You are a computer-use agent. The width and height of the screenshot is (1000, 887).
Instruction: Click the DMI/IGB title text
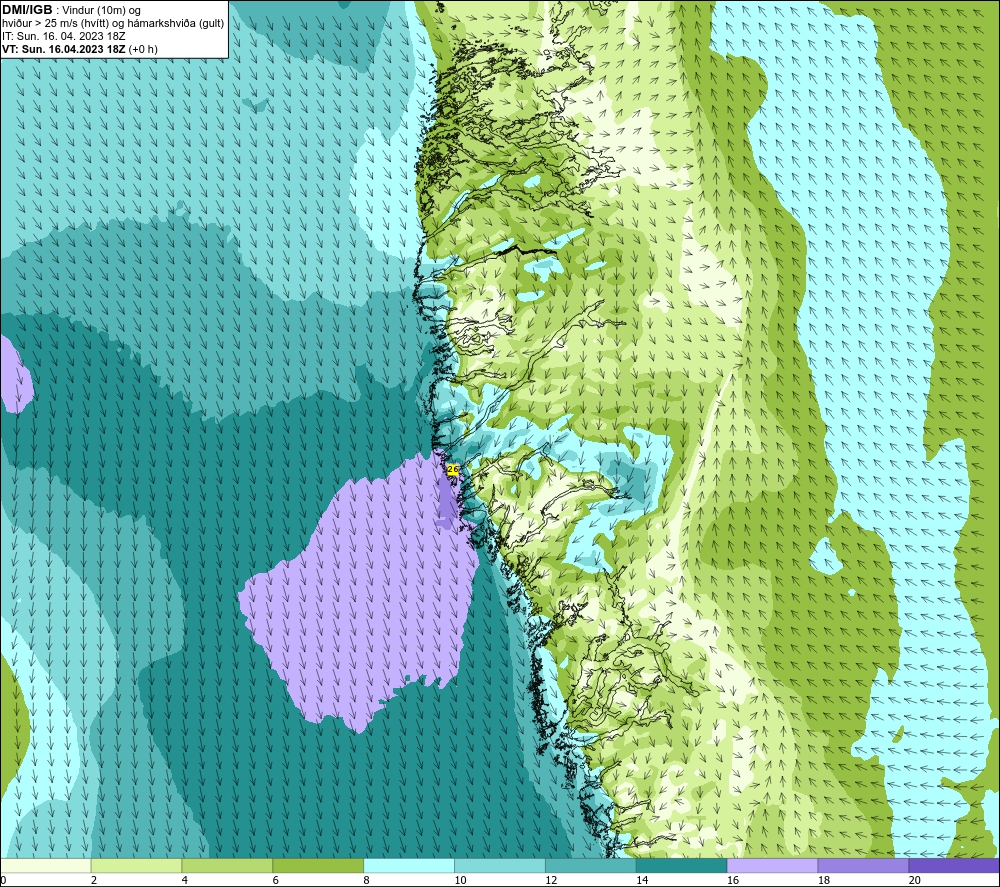pos(27,10)
